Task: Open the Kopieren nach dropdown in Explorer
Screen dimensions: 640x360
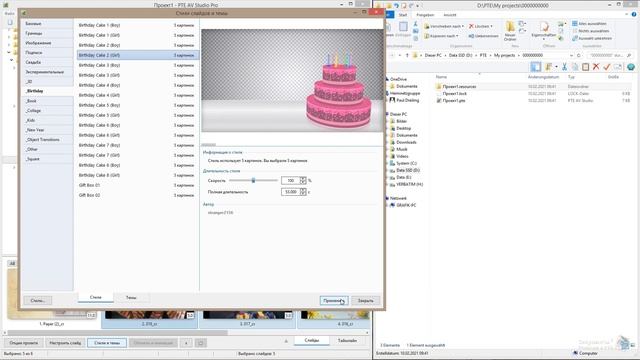Action: pyautogui.click(x=442, y=36)
